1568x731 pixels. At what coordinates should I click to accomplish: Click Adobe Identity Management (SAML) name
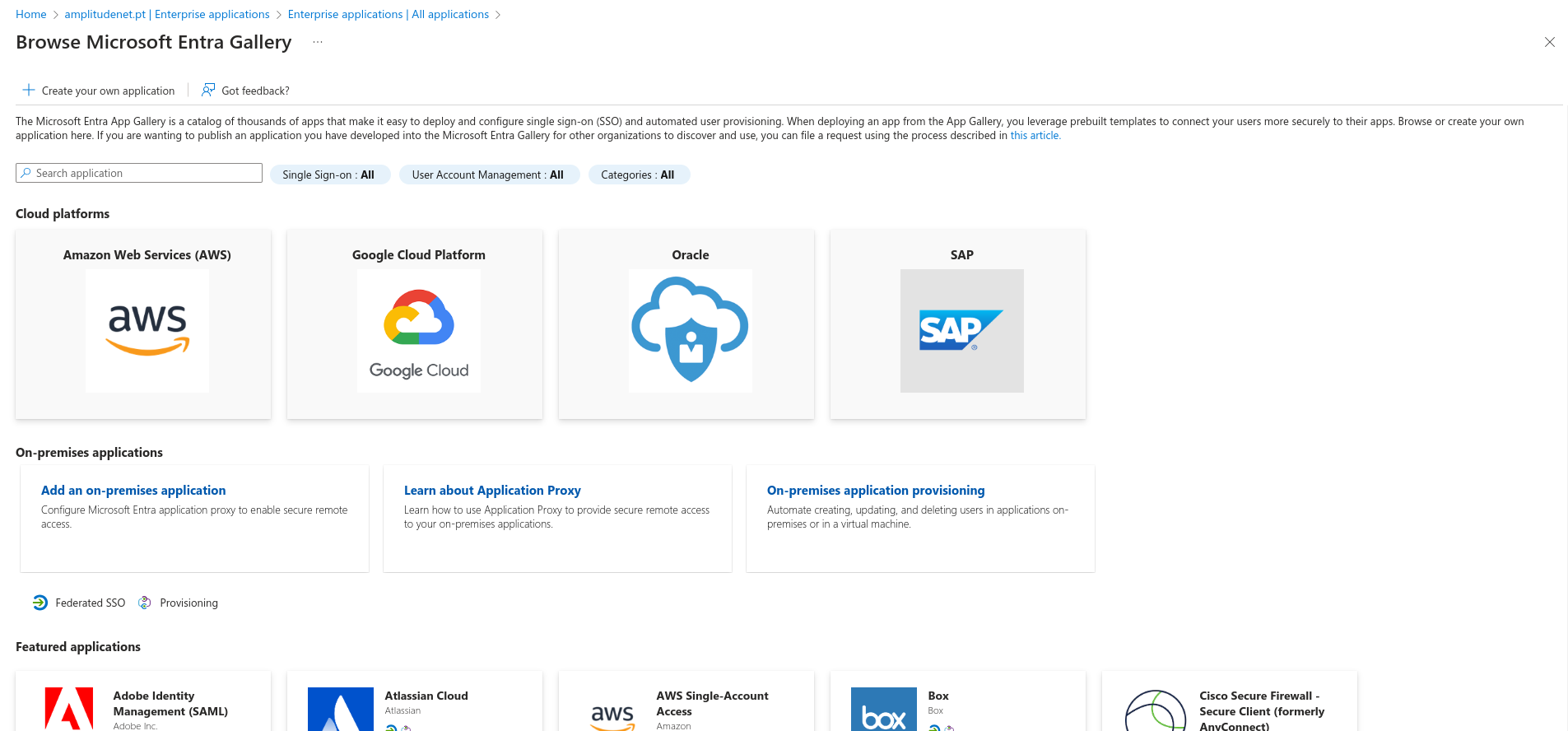tap(170, 704)
